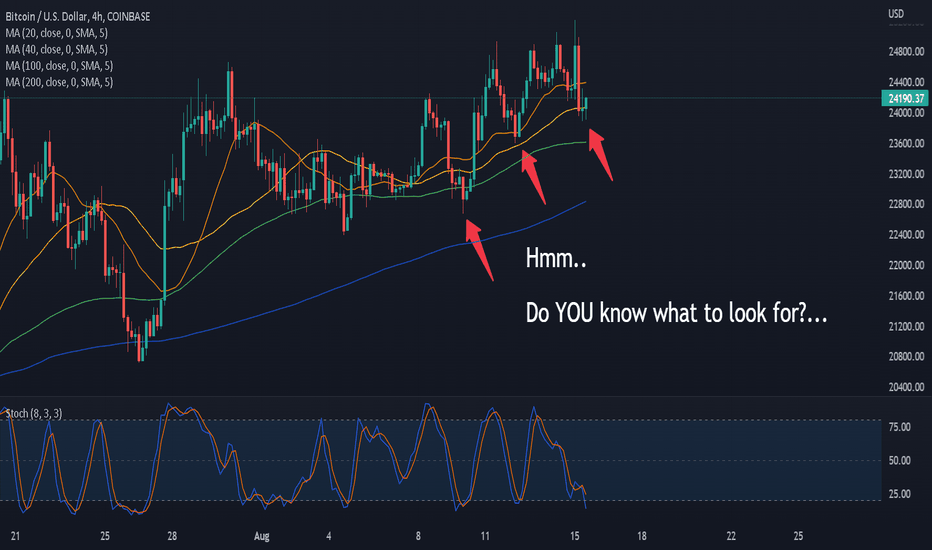Click the 18 date on time axis
The height and width of the screenshot is (550, 932).
tap(642, 536)
